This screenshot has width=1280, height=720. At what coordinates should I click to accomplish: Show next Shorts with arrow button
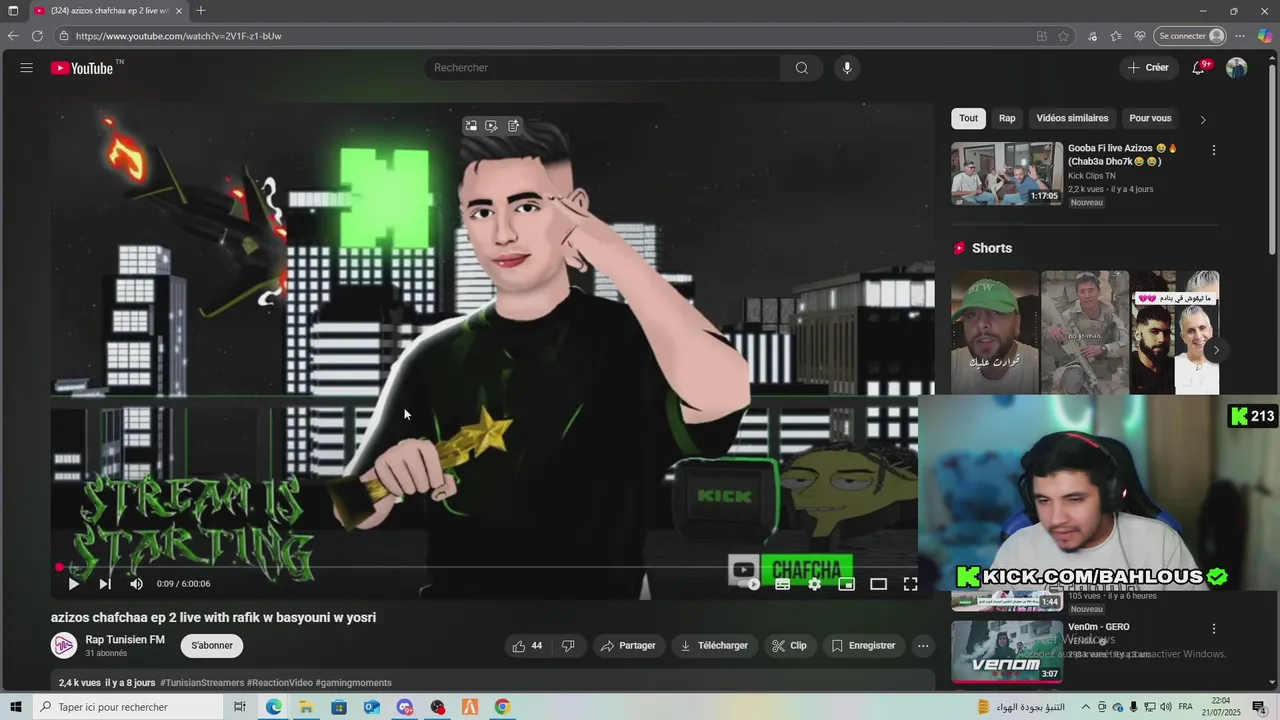pyautogui.click(x=1216, y=350)
